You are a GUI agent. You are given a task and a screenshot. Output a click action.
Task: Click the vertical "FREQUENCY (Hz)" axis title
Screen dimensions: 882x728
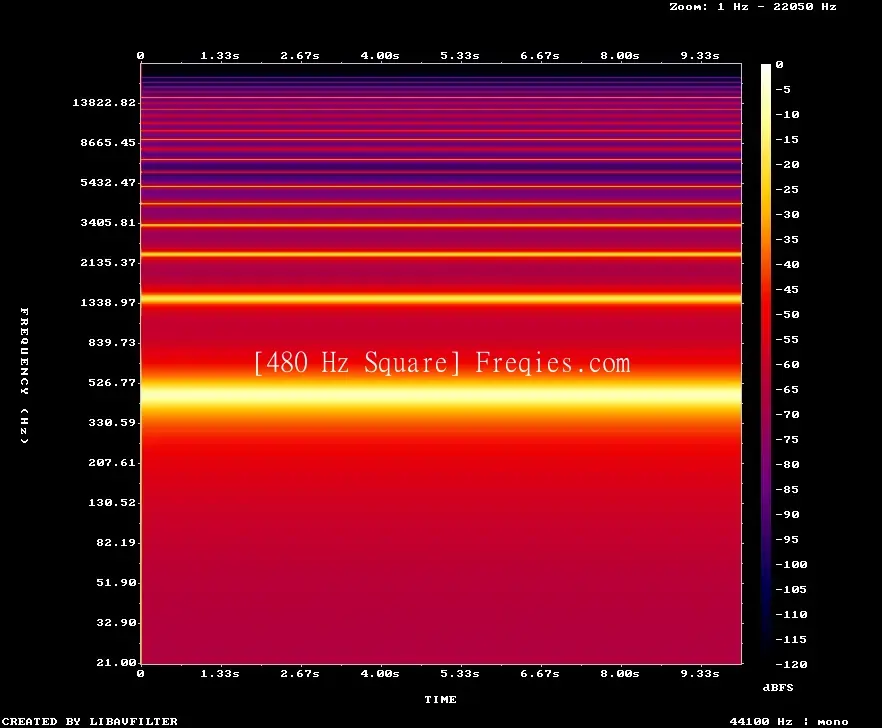[24, 375]
